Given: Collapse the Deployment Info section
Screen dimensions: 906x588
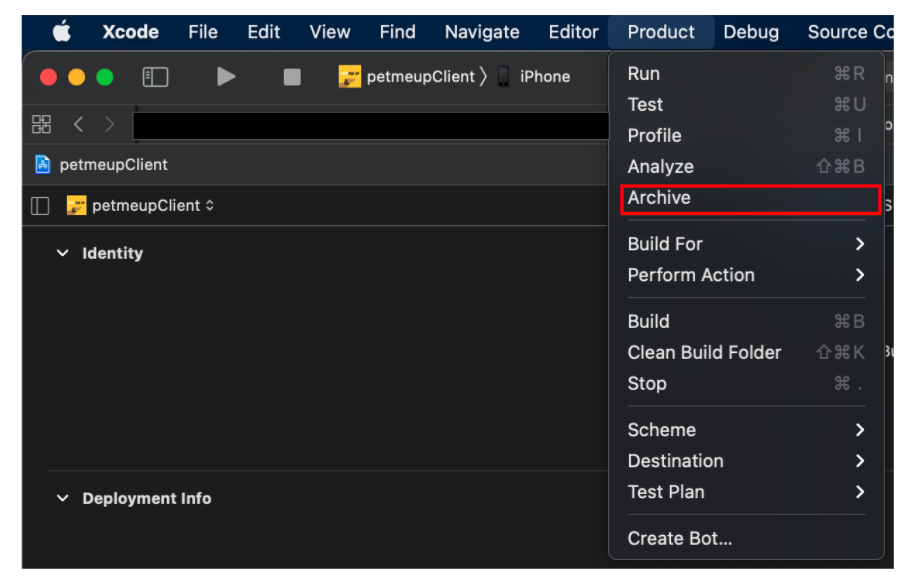Looking at the screenshot, I should (62, 498).
